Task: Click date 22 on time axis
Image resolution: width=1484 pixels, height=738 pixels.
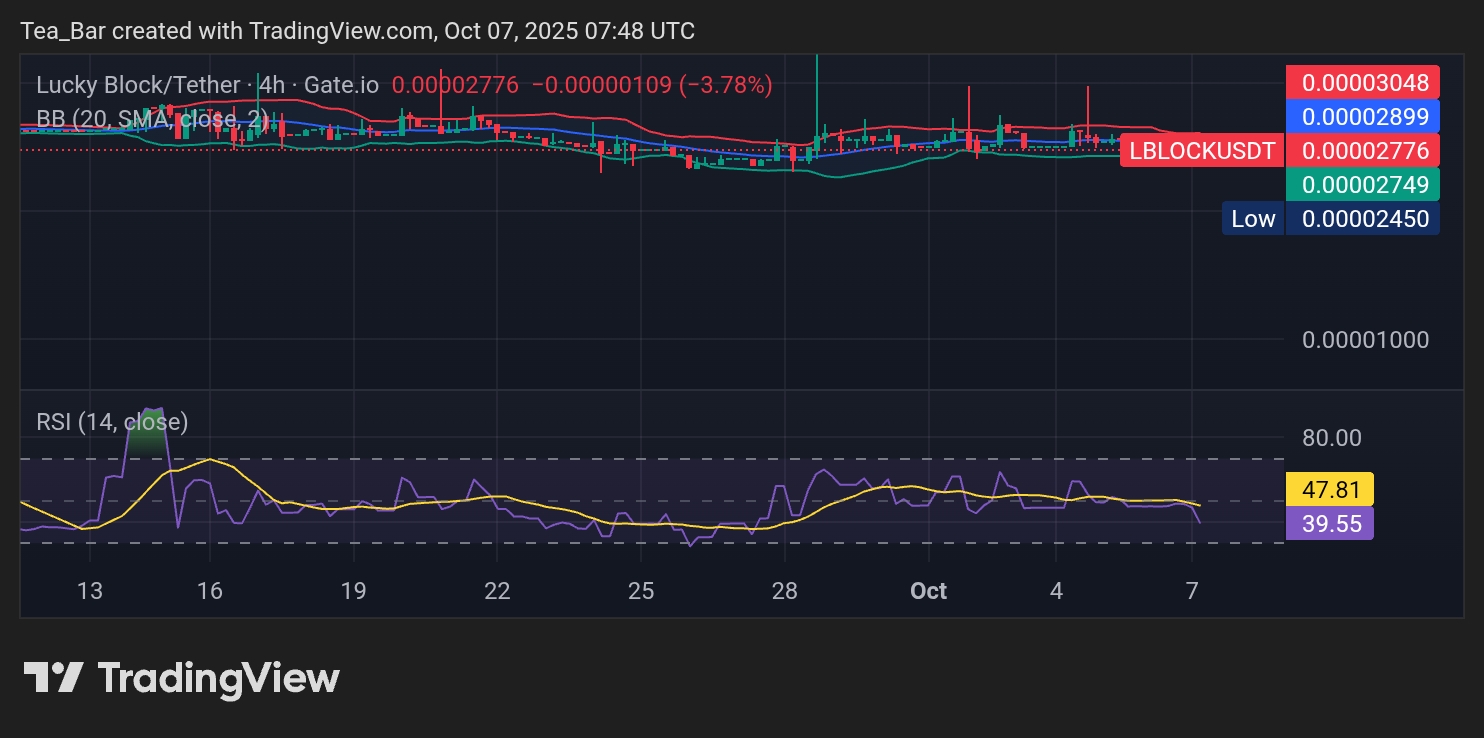Action: tap(497, 591)
